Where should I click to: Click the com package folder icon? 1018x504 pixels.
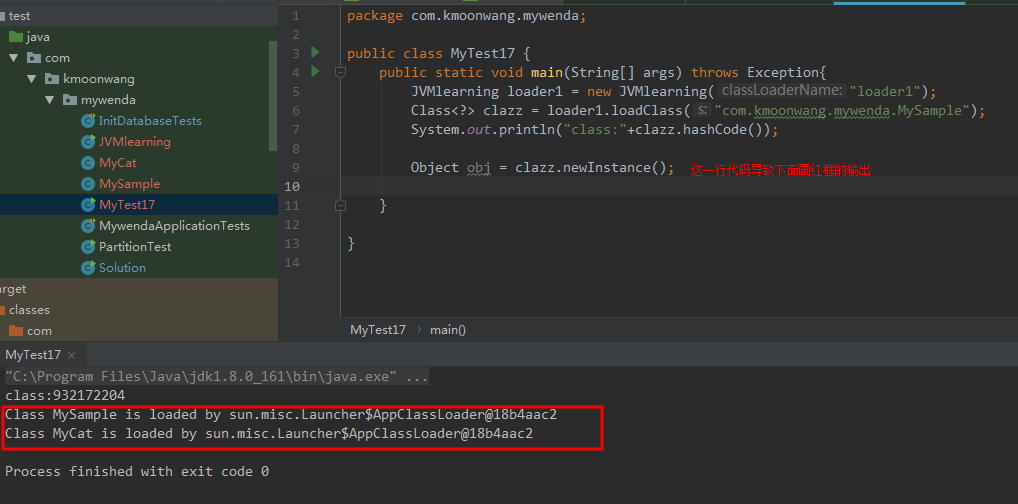34,58
